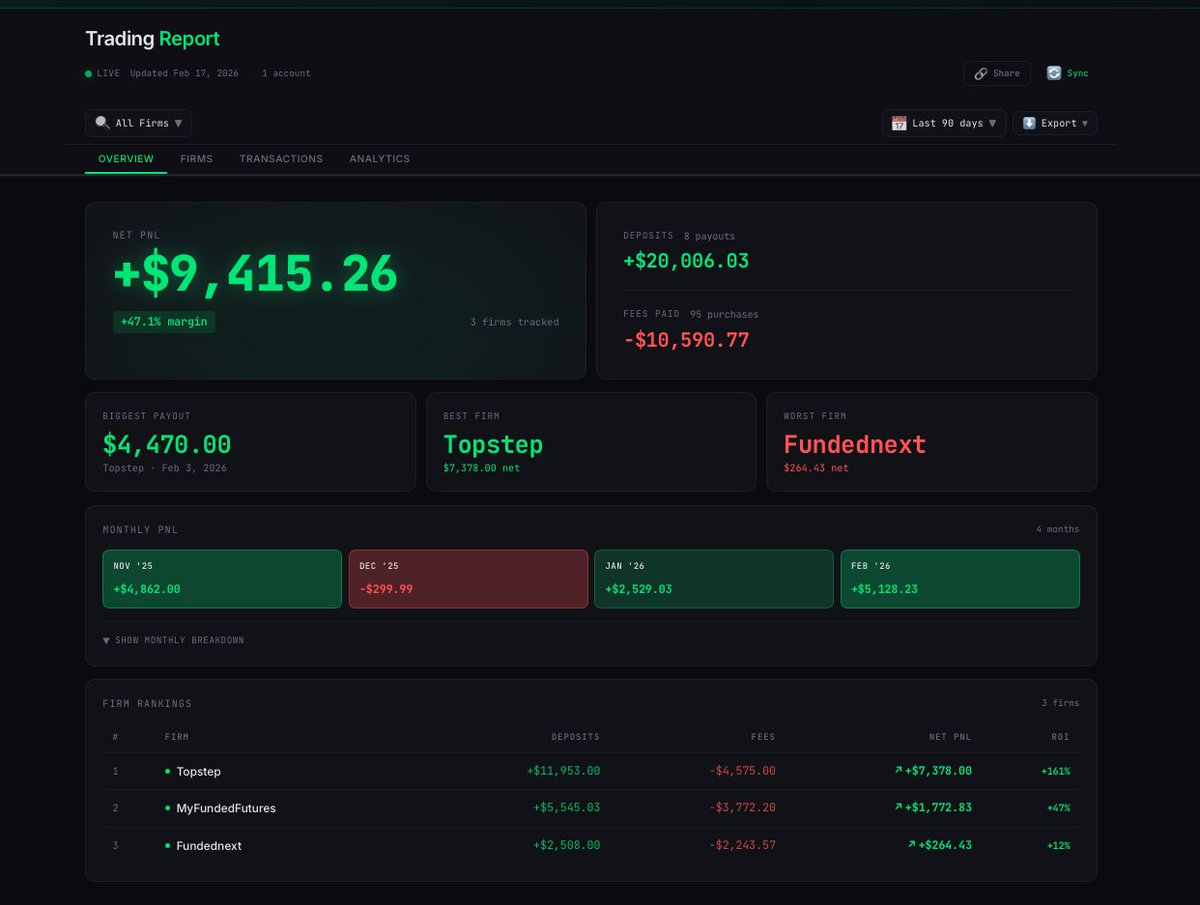Image resolution: width=1200 pixels, height=905 pixels.
Task: Click MyFundedFutures in firm rankings table
Action: [x=226, y=808]
